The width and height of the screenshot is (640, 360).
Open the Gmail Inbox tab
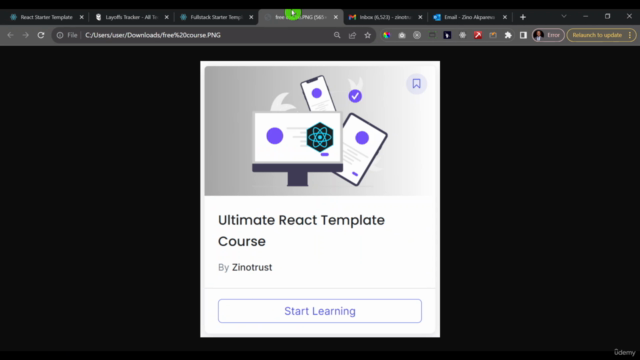(382, 17)
